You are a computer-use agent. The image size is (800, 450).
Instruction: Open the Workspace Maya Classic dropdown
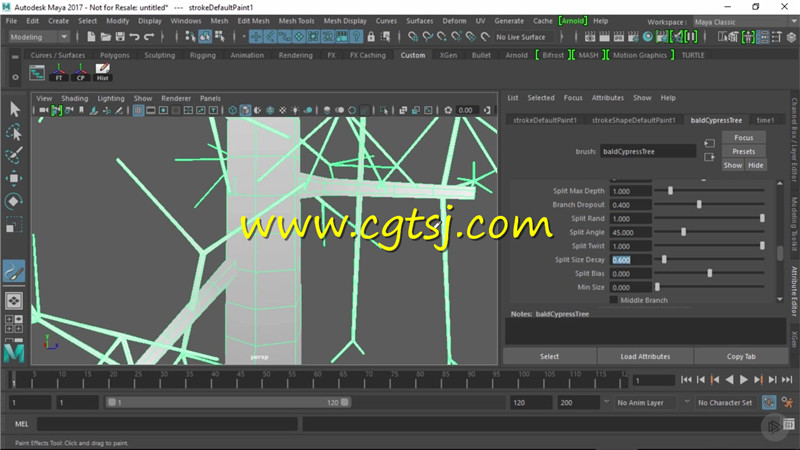744,22
